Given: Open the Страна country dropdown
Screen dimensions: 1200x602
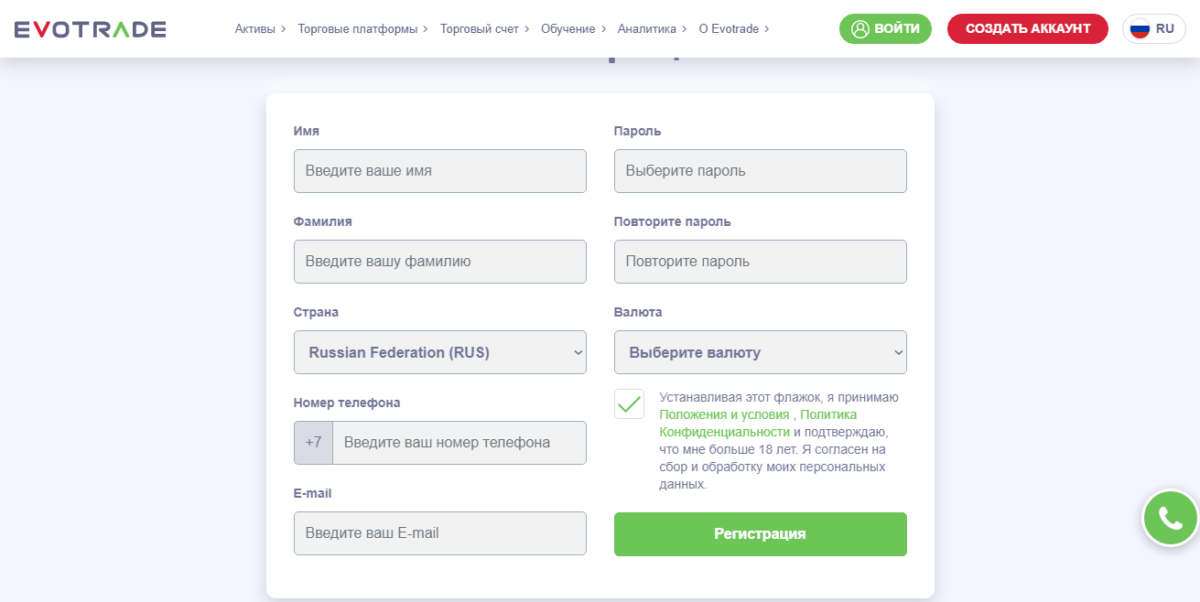Looking at the screenshot, I should click(440, 353).
